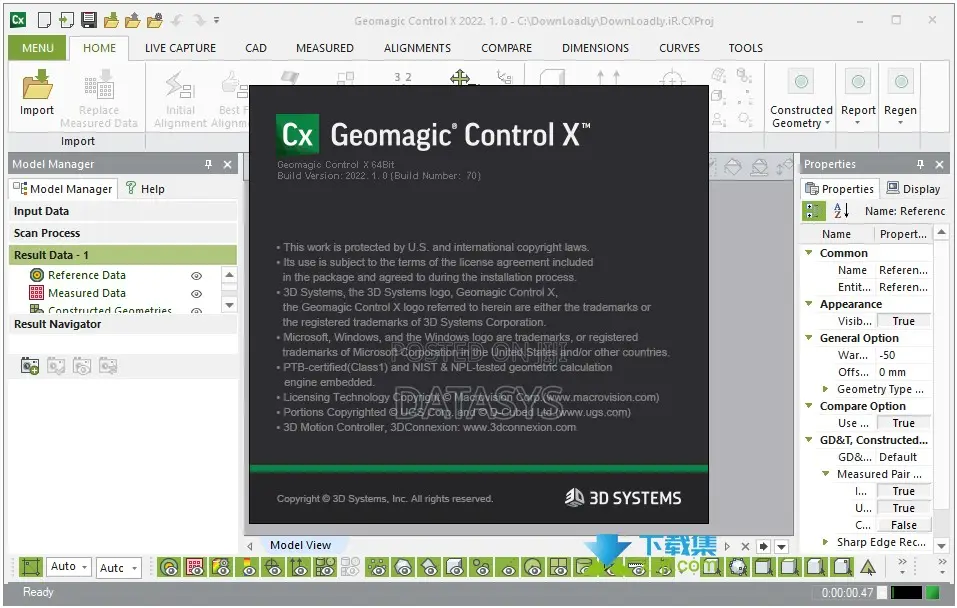The image size is (957, 608).
Task: Toggle vector arrows visibility icon in bottom toolbar
Action: click(299, 567)
